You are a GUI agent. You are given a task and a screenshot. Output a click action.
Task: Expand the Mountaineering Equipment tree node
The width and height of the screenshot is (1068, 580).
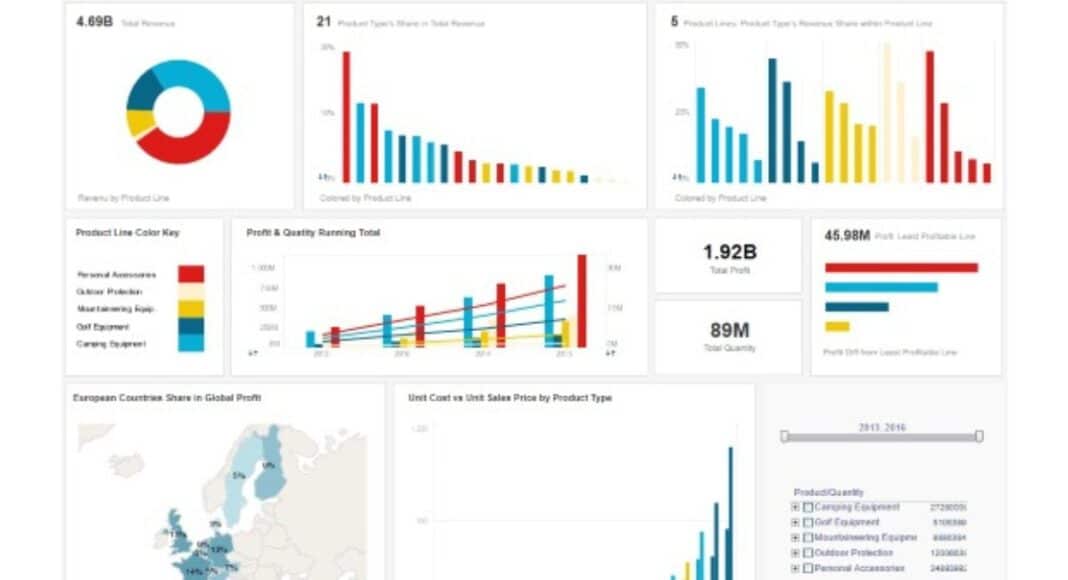(x=795, y=537)
